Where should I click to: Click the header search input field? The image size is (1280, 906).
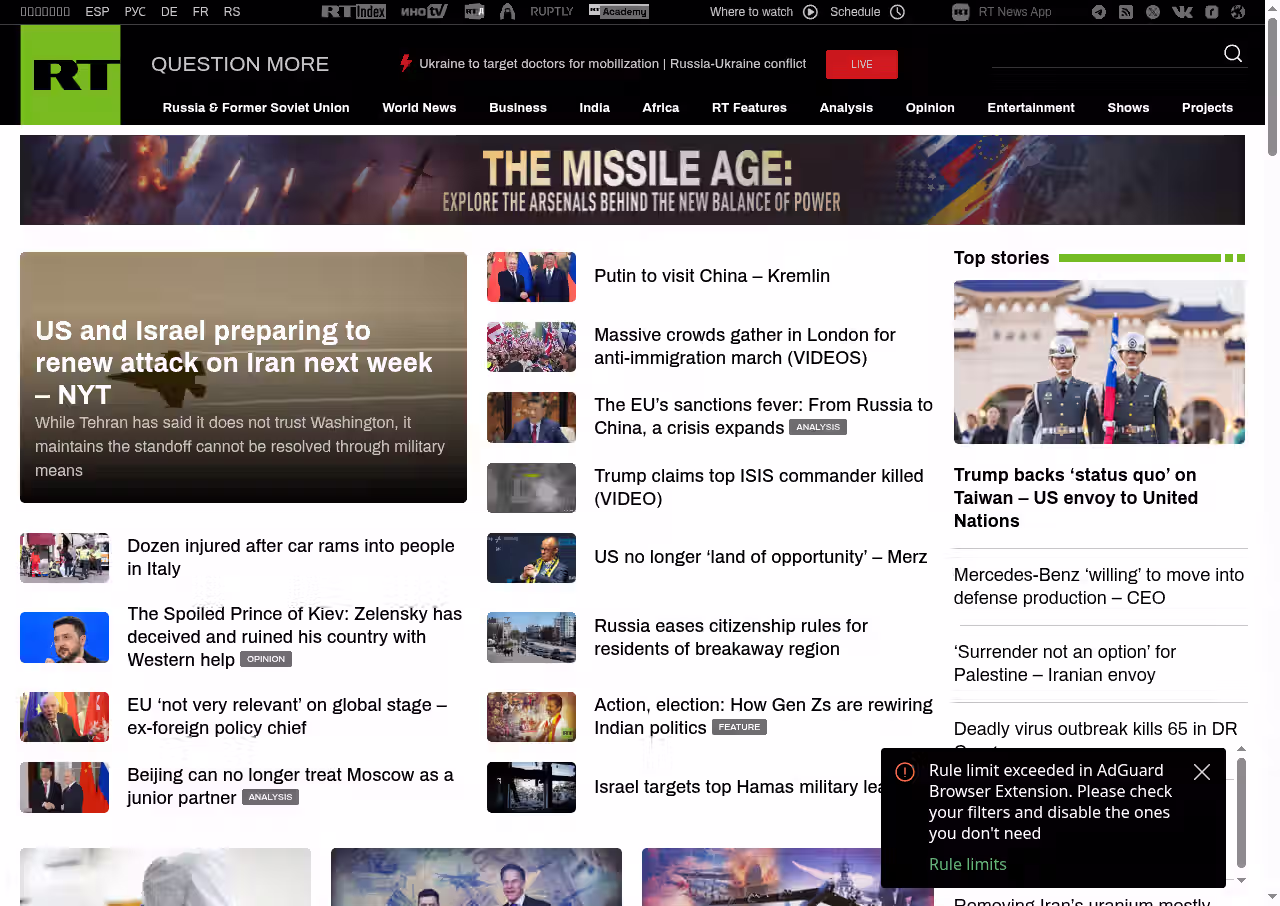click(x=1105, y=54)
